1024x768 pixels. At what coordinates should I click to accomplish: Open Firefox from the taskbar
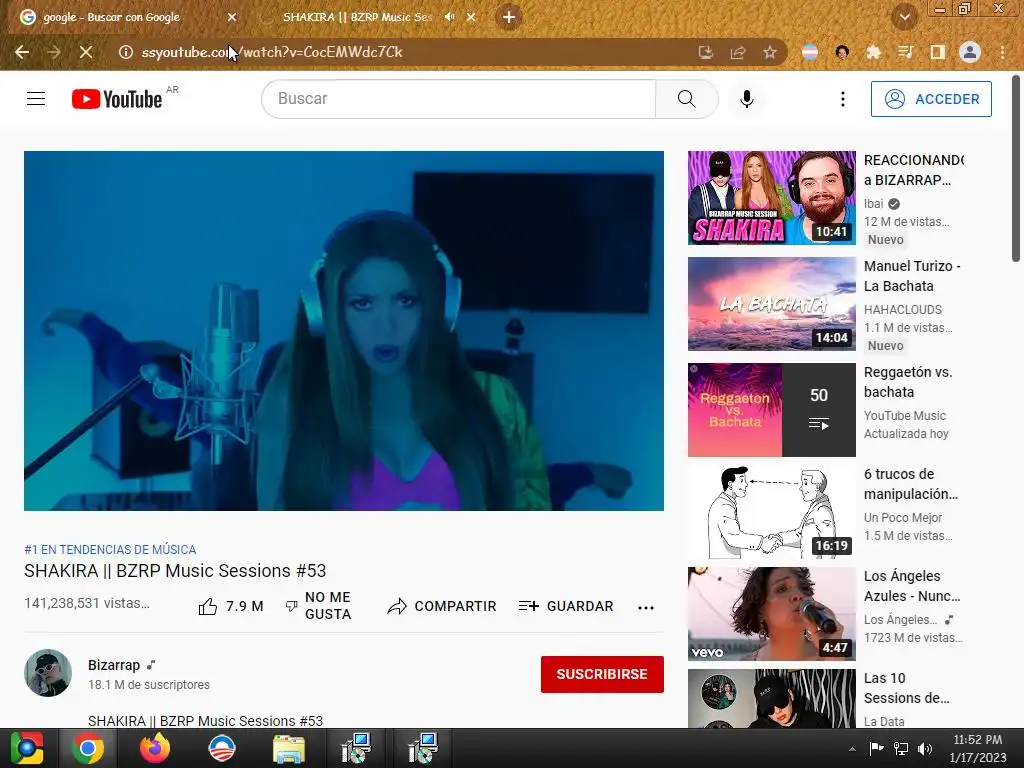[x=155, y=748]
